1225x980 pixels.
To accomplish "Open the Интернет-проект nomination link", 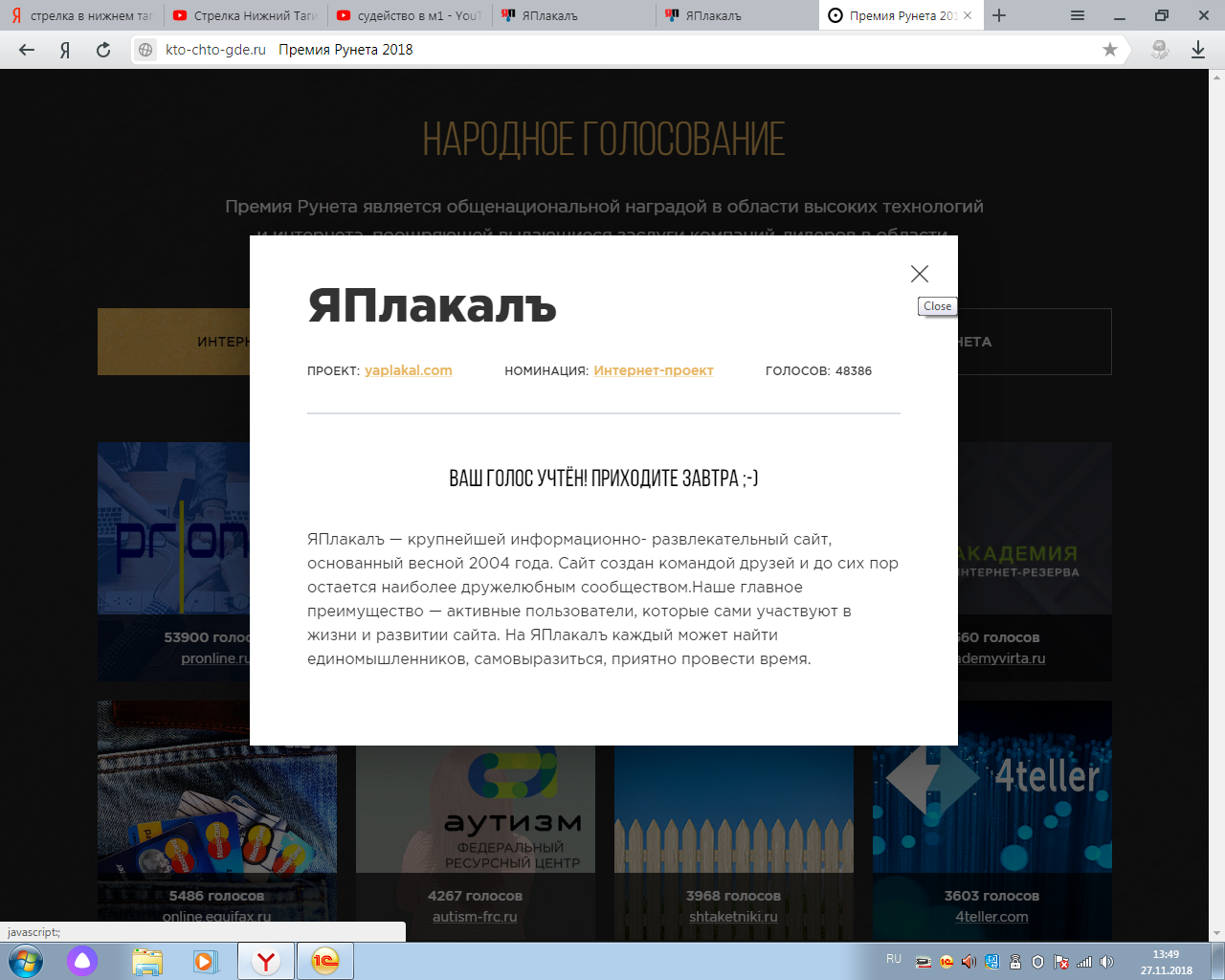I will 654,370.
